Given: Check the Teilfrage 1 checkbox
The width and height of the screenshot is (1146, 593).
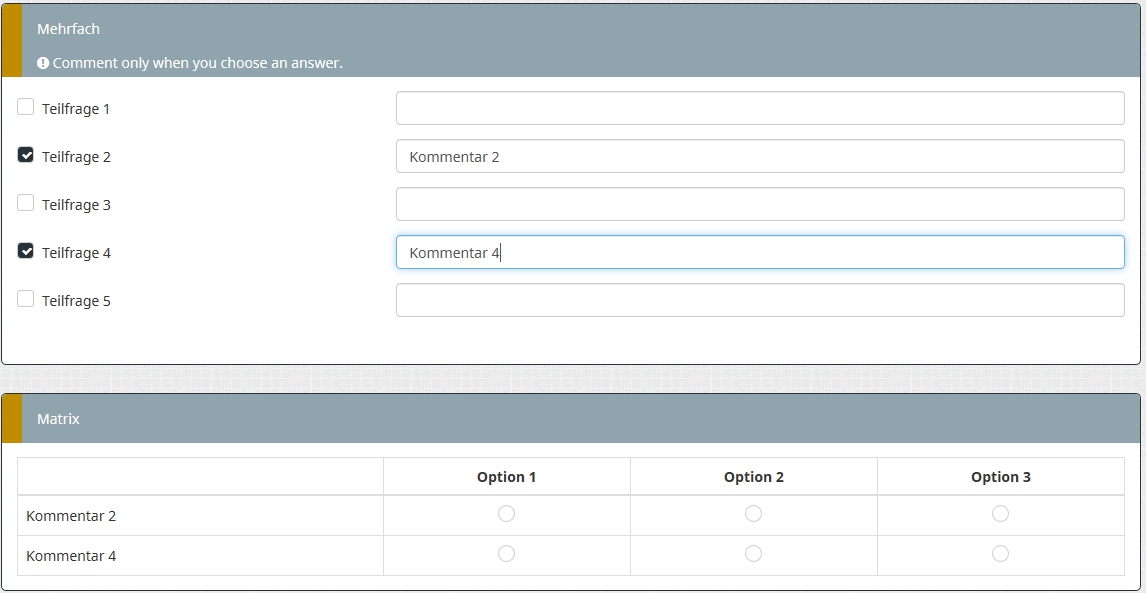Looking at the screenshot, I should point(26,107).
